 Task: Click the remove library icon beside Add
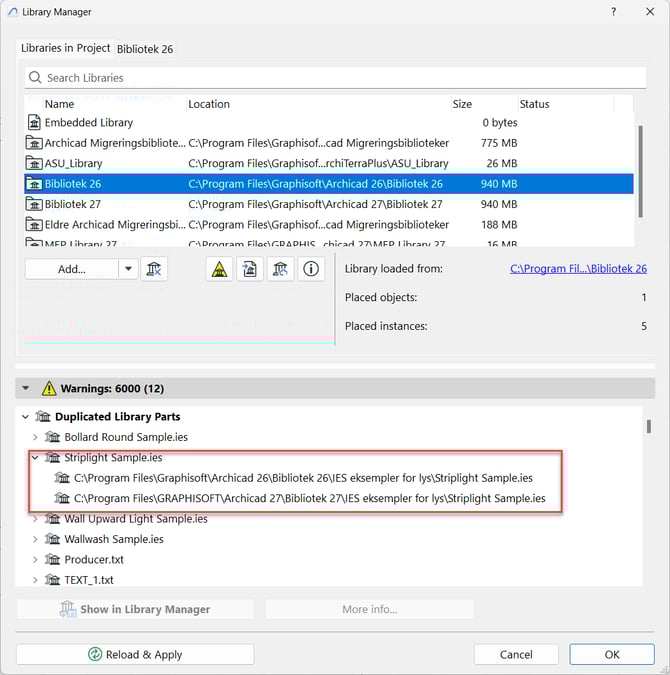click(x=154, y=268)
